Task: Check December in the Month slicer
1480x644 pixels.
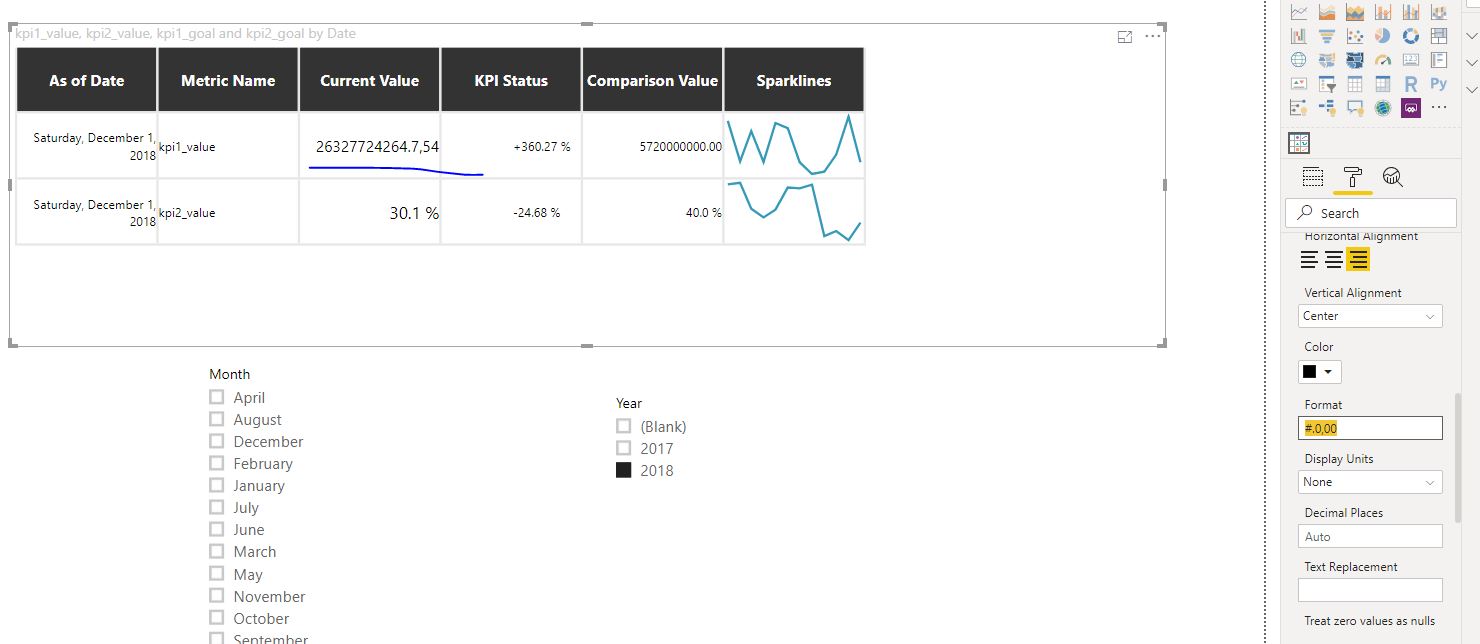Action: pyautogui.click(x=216, y=441)
